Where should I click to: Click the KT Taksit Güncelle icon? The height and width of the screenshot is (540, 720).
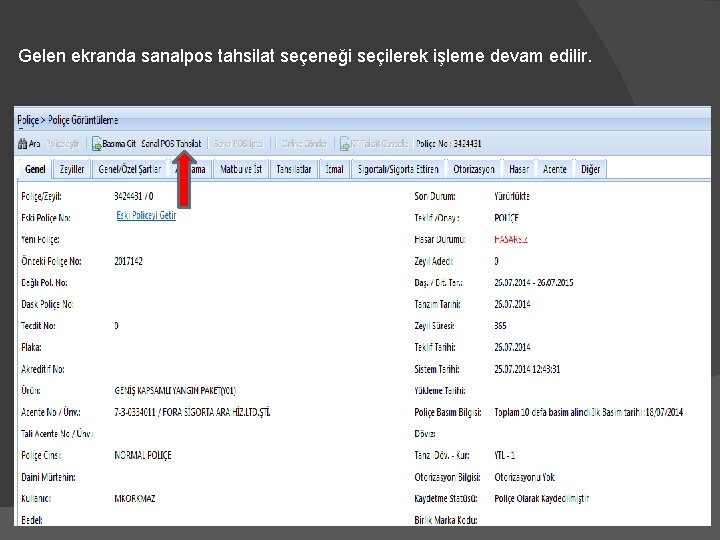[345, 144]
